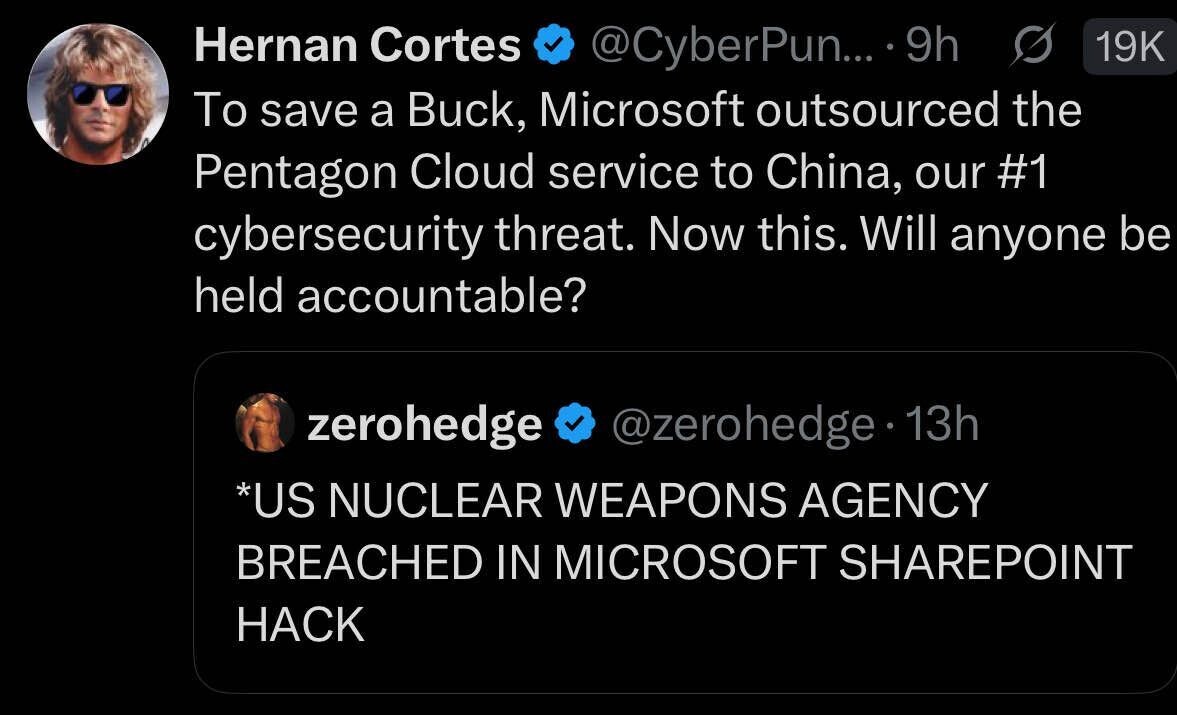Click the zerohedge avatar in quoted tweet

(x=265, y=422)
